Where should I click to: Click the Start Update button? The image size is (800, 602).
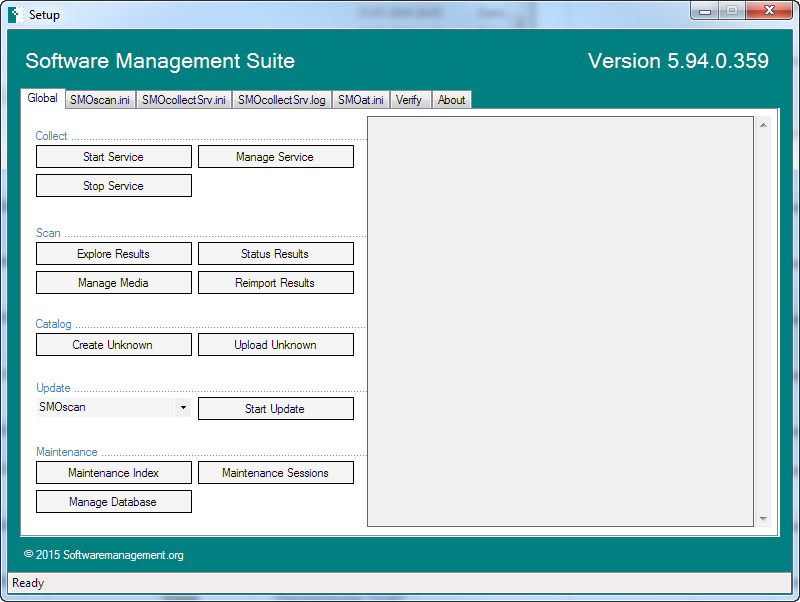(275, 409)
